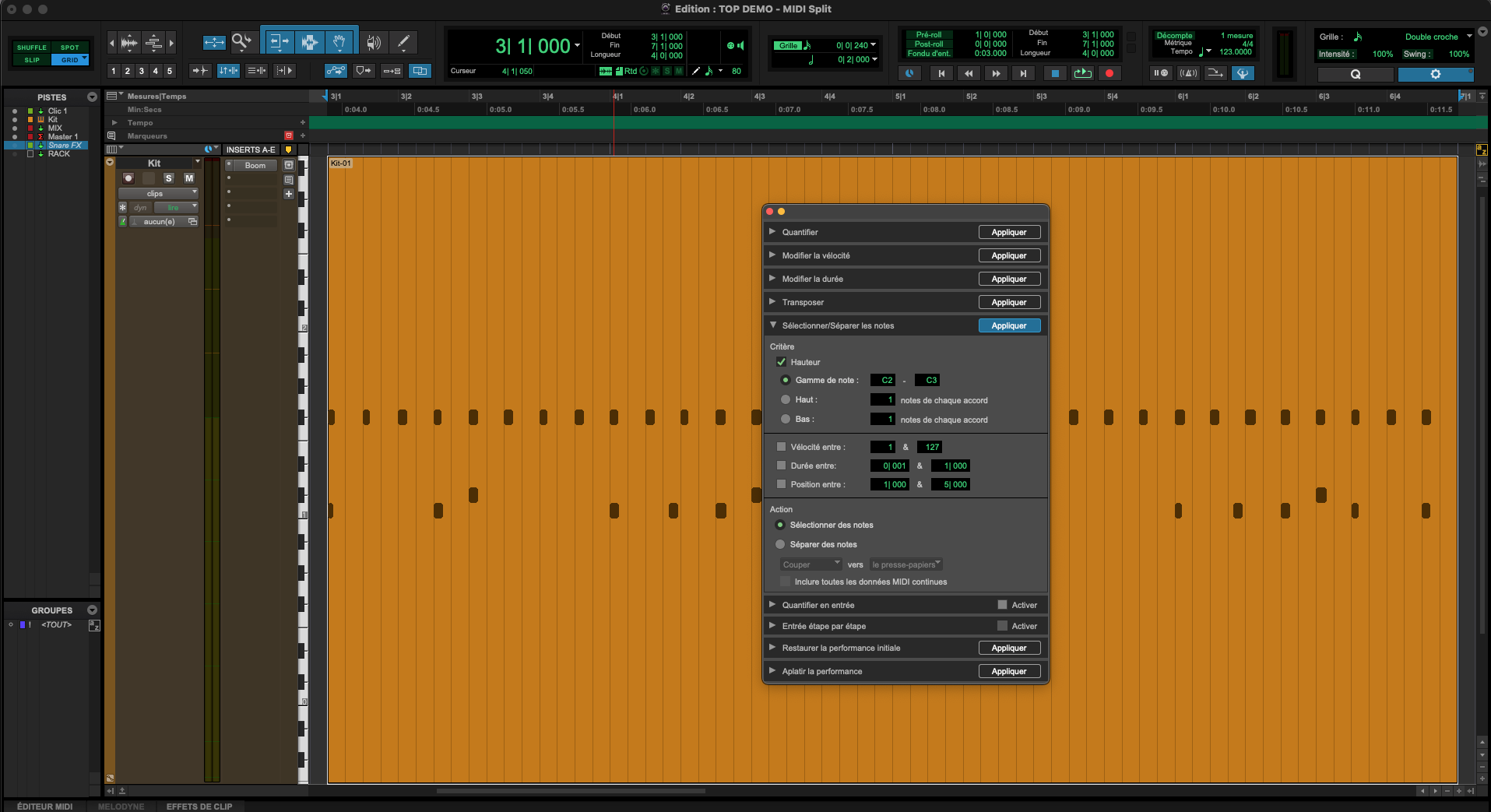Toggle the tempo conductor ruler button
Viewport: 1491px width, 812px height.
pyautogui.click(x=1243, y=73)
